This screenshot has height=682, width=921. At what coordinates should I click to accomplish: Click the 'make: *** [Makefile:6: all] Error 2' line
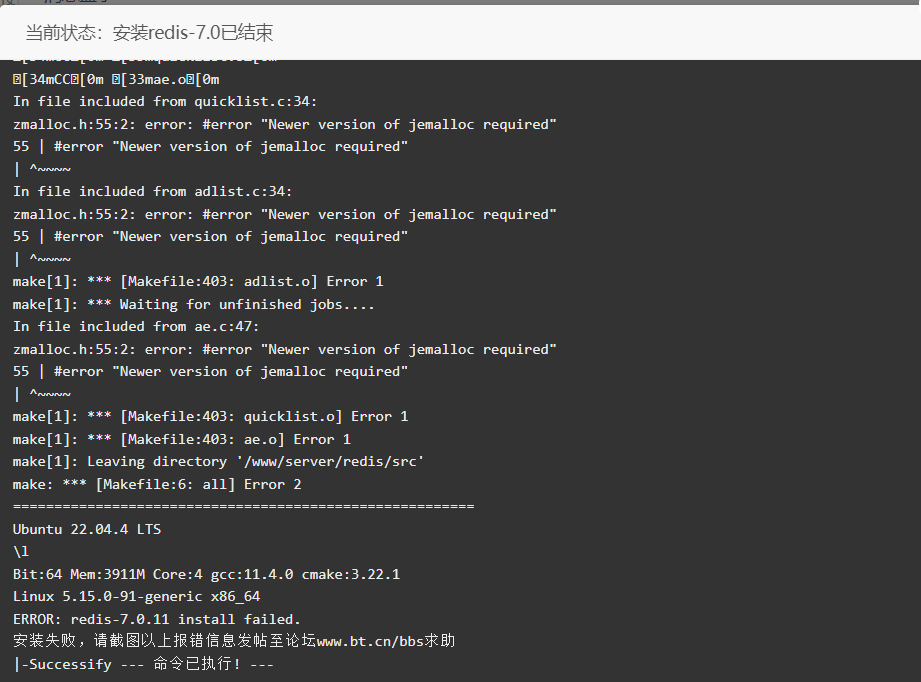tap(157, 485)
